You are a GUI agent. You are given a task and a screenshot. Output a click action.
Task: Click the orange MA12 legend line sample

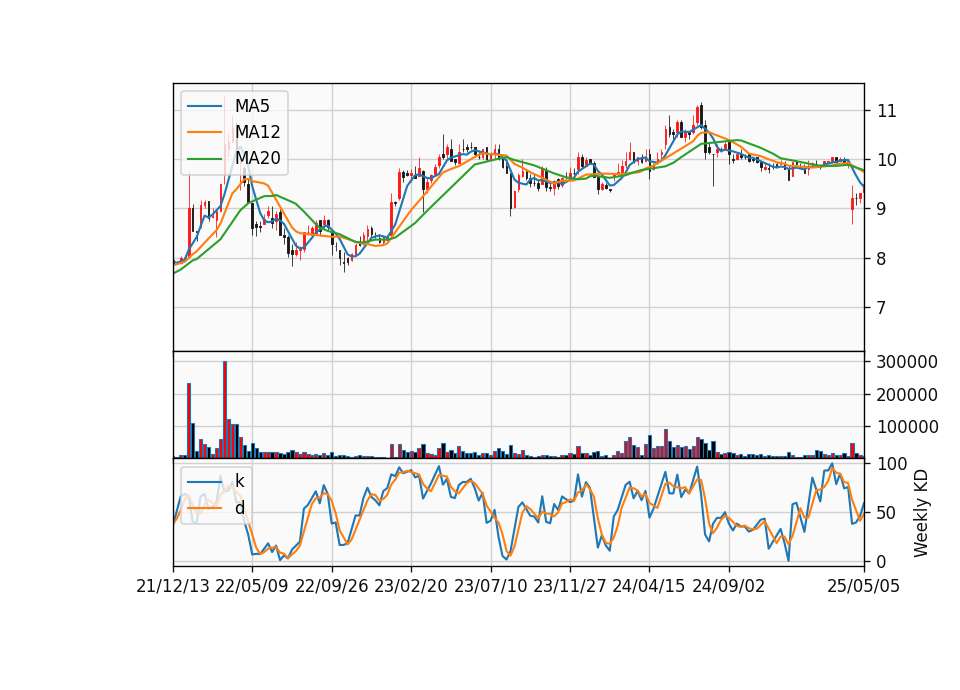coord(204,132)
